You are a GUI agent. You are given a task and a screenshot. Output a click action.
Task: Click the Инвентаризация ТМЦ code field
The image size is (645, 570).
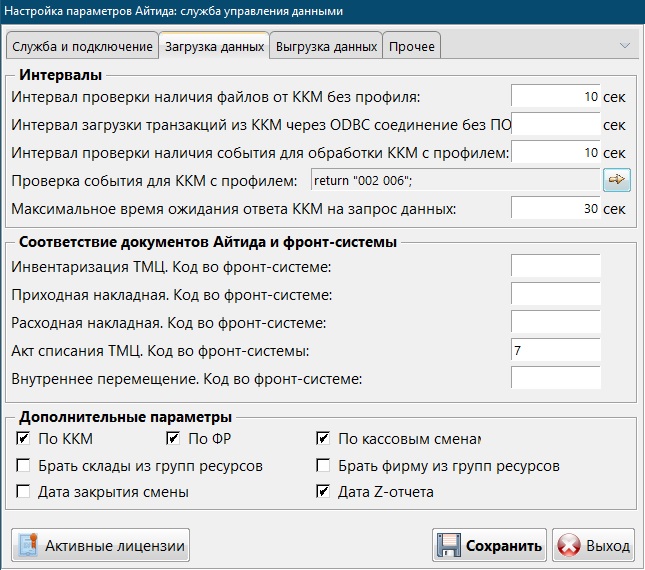coord(556,266)
